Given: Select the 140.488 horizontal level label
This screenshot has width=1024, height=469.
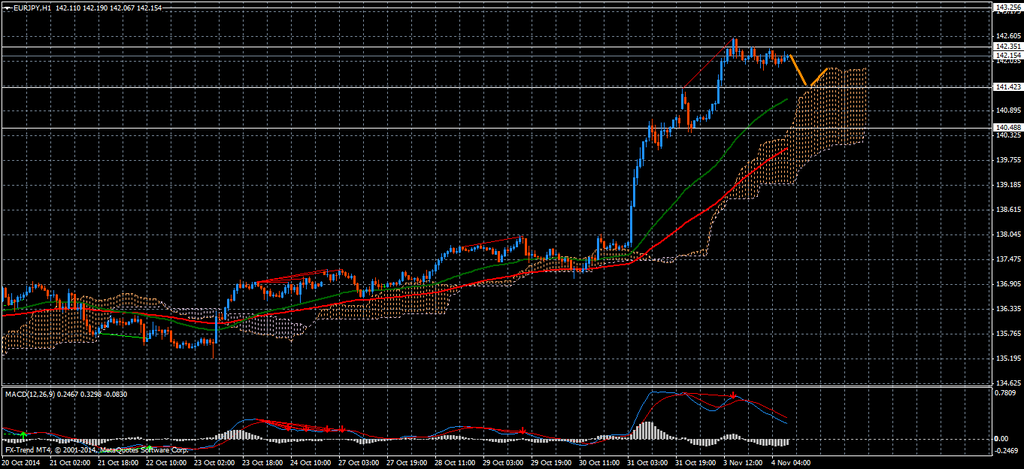Looking at the screenshot, I should pos(1006,128).
